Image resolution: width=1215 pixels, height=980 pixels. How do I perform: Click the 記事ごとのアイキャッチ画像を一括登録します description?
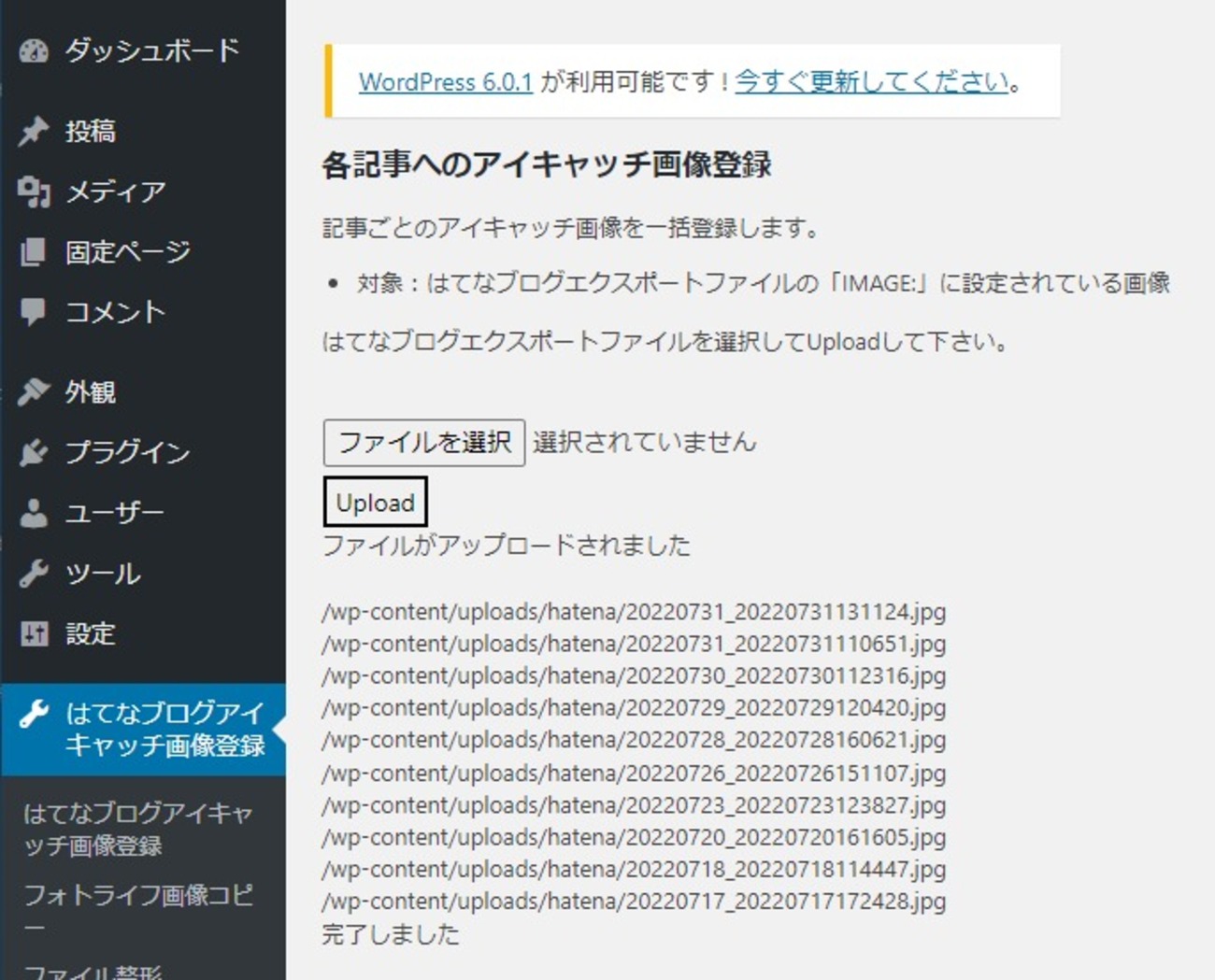pos(570,228)
